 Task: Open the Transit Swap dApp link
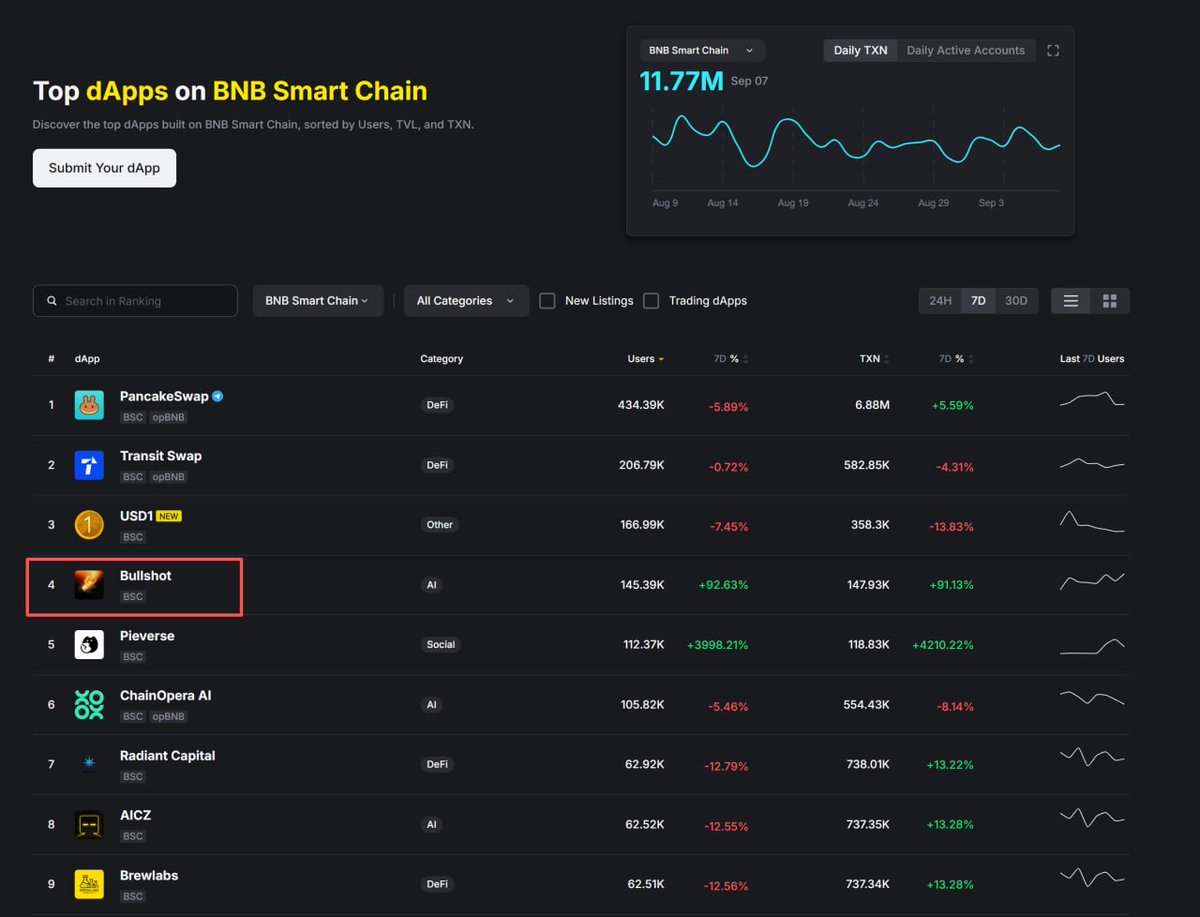[x=161, y=456]
